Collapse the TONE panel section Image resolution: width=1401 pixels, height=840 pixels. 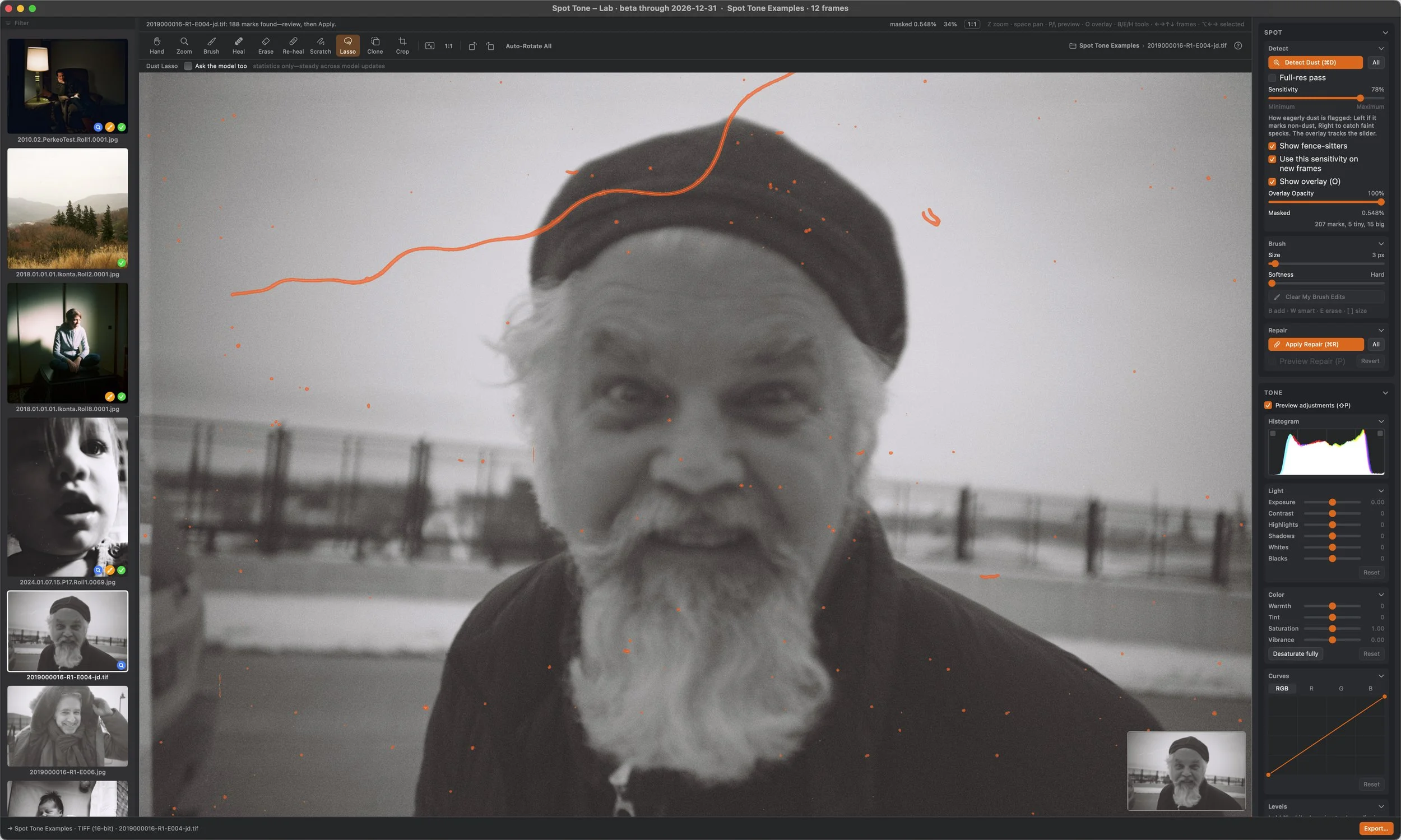tap(1385, 393)
